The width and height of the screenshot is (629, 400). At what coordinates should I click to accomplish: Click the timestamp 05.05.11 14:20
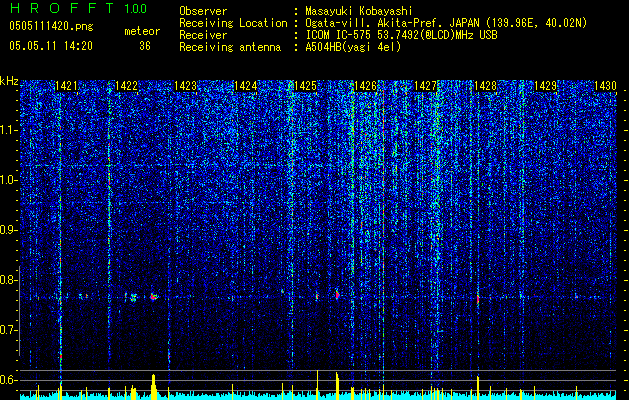[x=51, y=46]
